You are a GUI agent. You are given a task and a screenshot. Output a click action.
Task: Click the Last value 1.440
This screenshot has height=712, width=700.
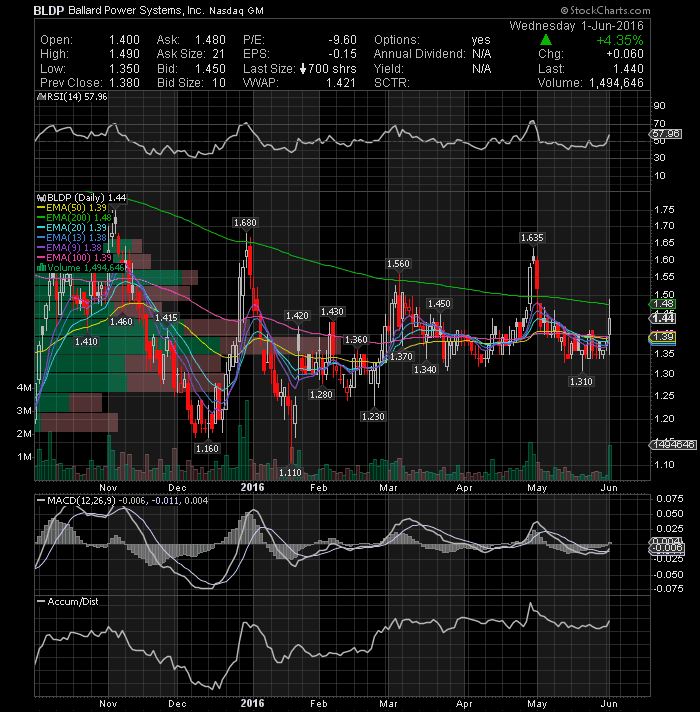click(628, 69)
